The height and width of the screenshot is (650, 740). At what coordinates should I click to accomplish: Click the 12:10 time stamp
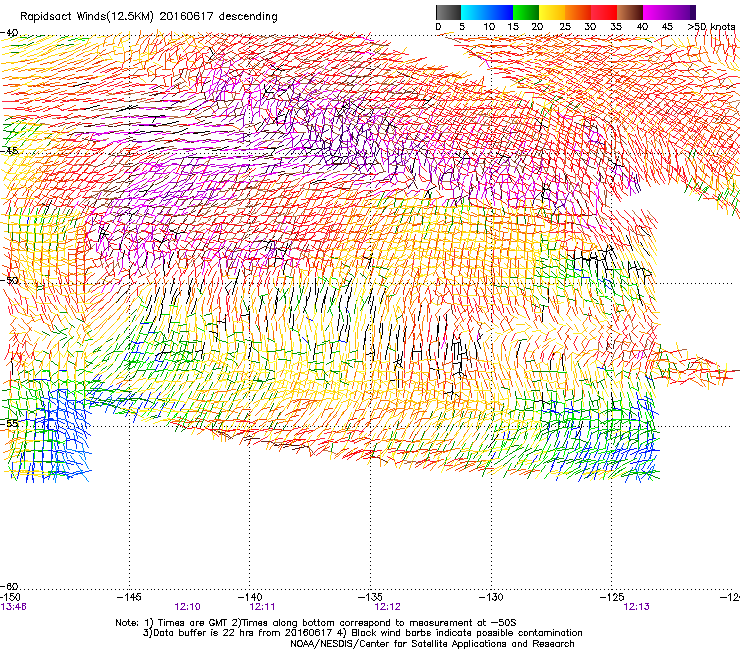tap(187, 607)
